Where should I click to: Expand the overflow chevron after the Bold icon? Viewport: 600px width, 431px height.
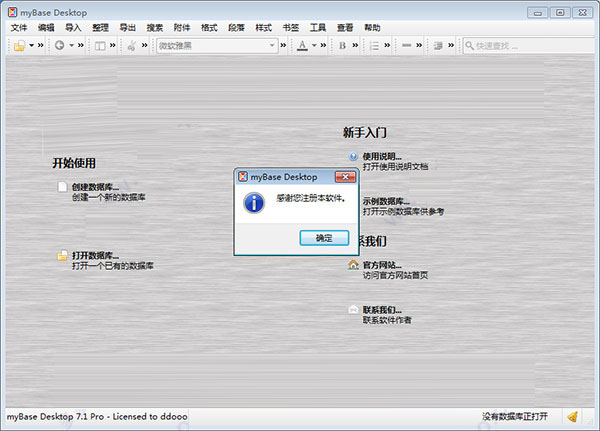(x=355, y=46)
